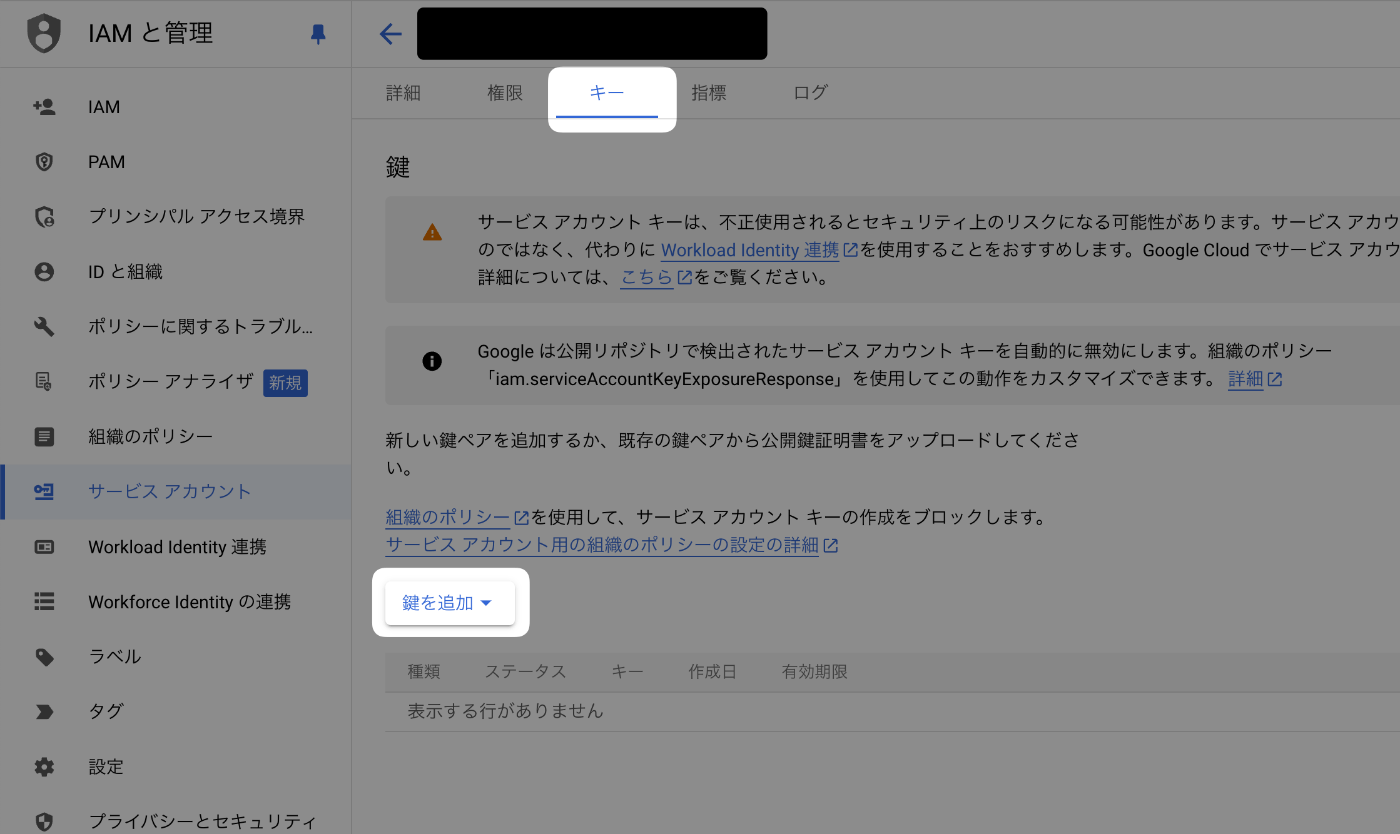This screenshot has height=834, width=1400.
Task: Click the 表示する行がありません text
Action: click(x=505, y=711)
